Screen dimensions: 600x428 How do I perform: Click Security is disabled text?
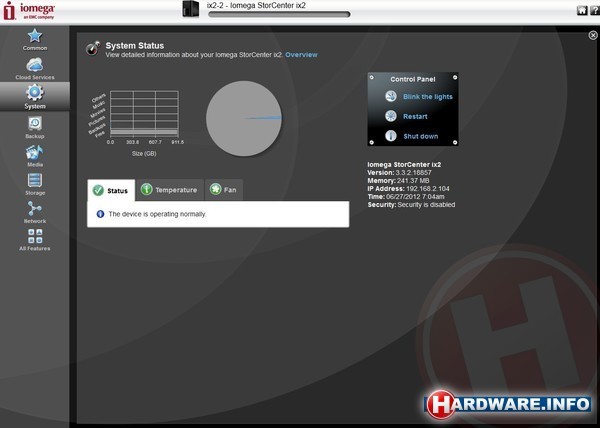[x=426, y=205]
